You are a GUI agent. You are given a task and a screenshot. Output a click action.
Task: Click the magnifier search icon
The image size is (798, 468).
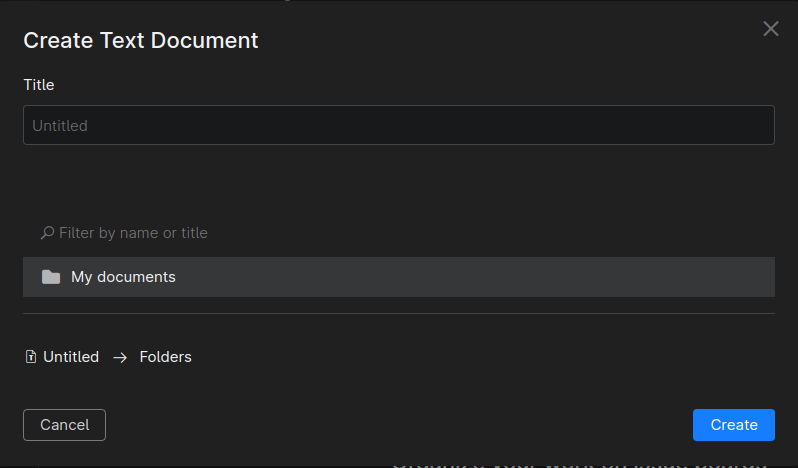[x=47, y=233]
